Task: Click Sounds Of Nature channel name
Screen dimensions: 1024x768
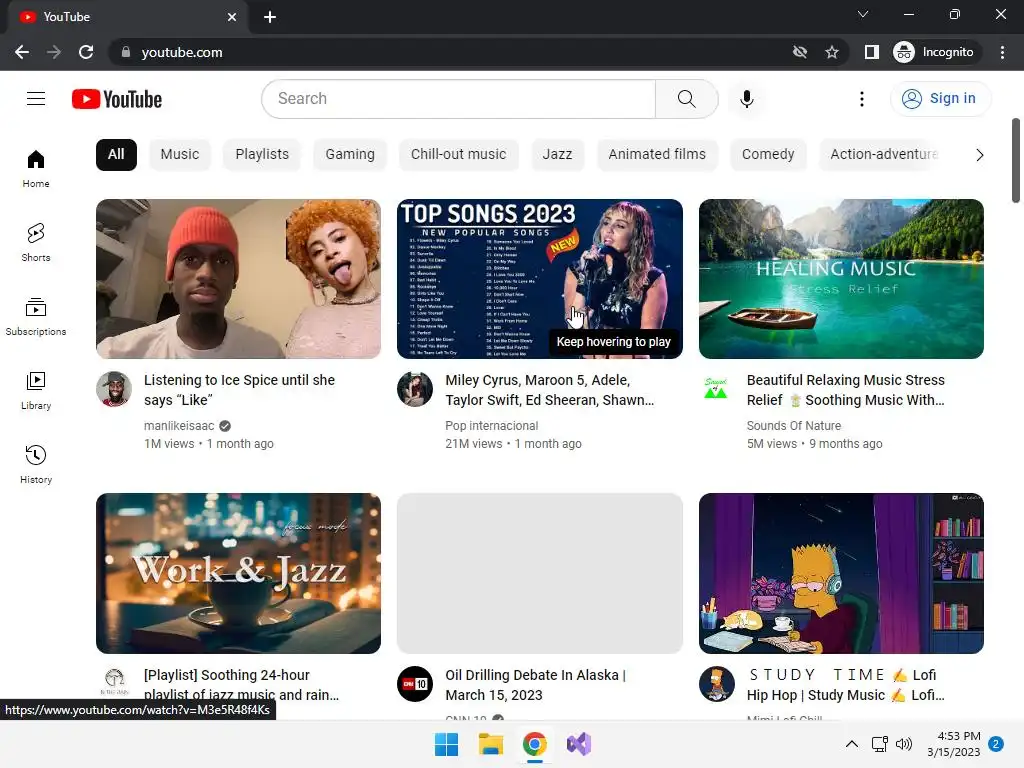Action: pos(794,426)
